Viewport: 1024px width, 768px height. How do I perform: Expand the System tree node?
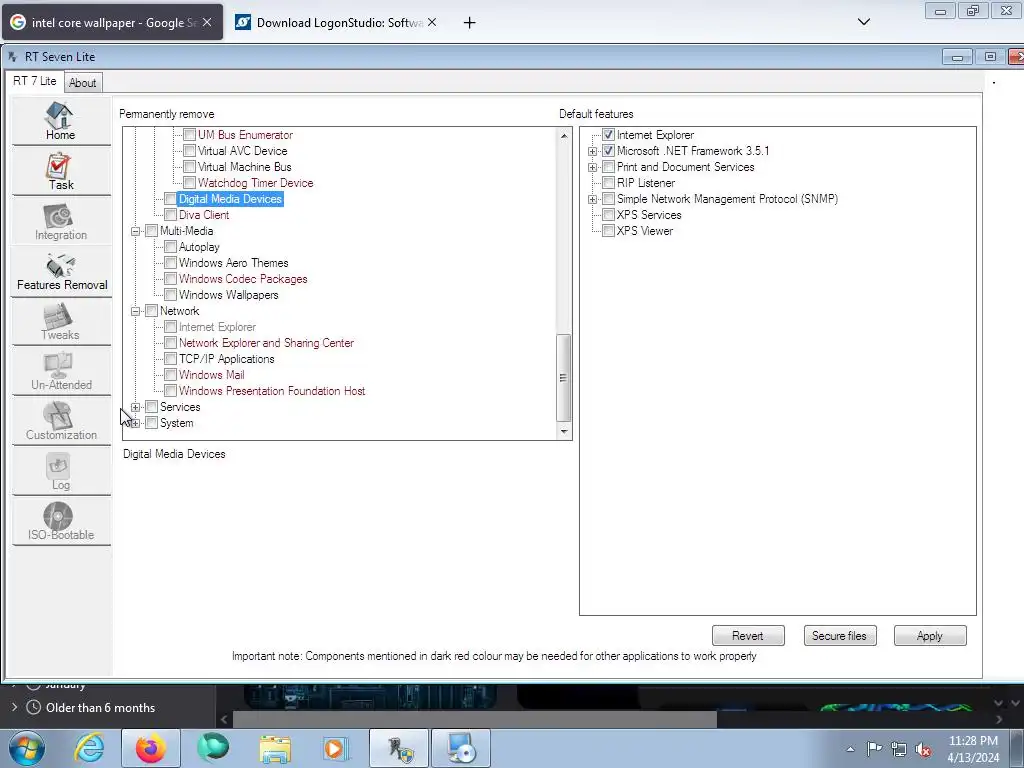coord(135,423)
